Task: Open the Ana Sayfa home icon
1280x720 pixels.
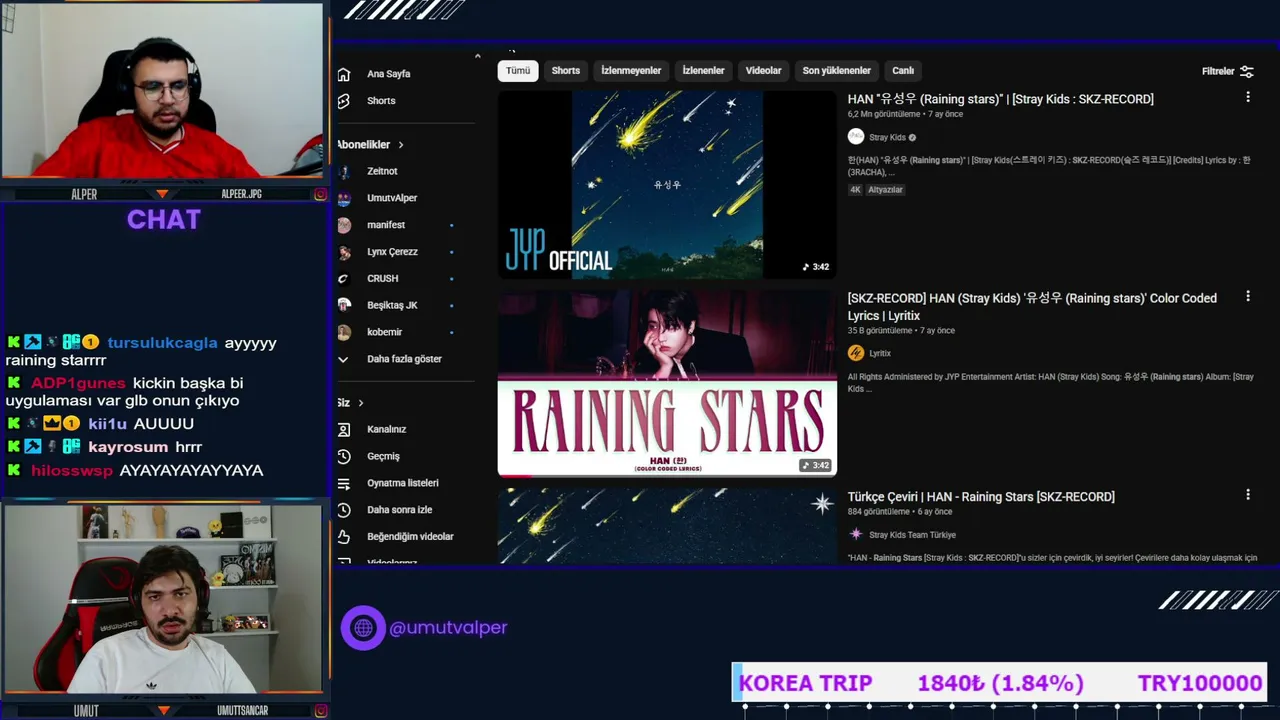Action: coord(344,74)
